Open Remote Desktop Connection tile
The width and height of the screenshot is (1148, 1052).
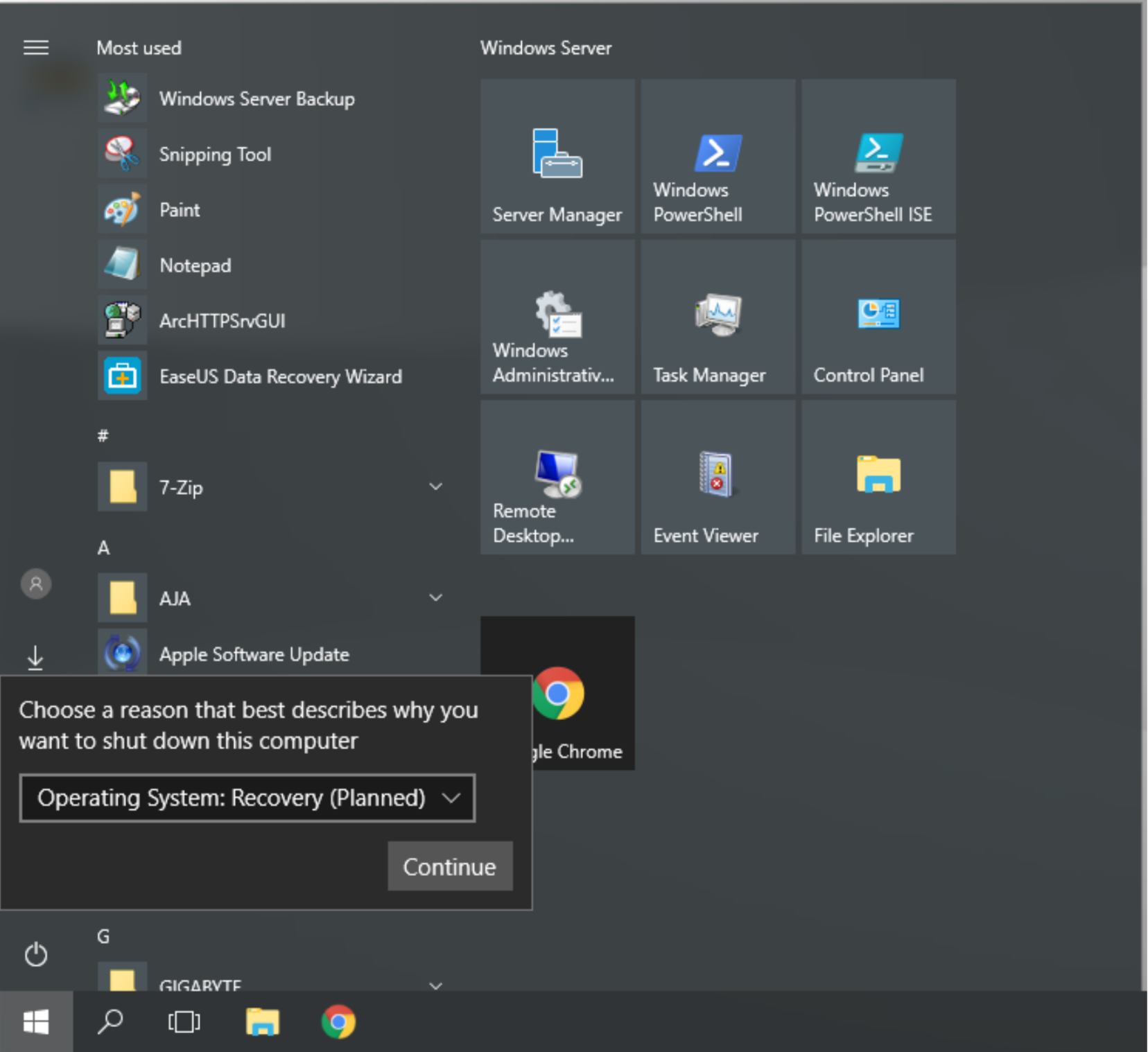click(x=557, y=477)
